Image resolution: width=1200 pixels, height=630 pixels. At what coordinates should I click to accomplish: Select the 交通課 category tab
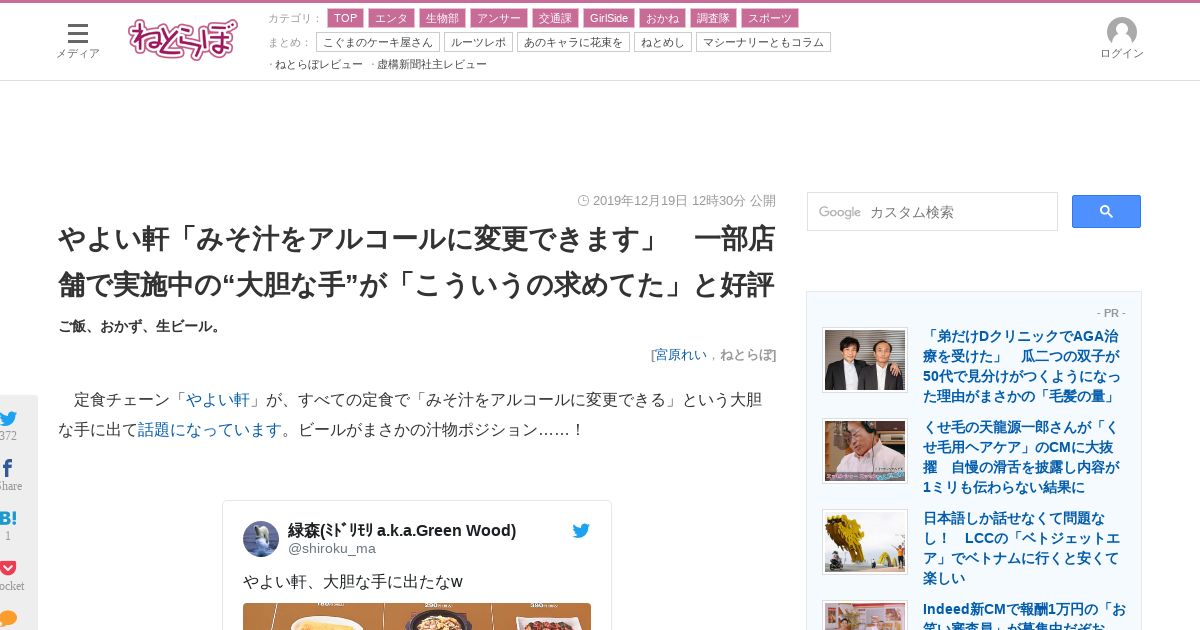click(x=555, y=18)
